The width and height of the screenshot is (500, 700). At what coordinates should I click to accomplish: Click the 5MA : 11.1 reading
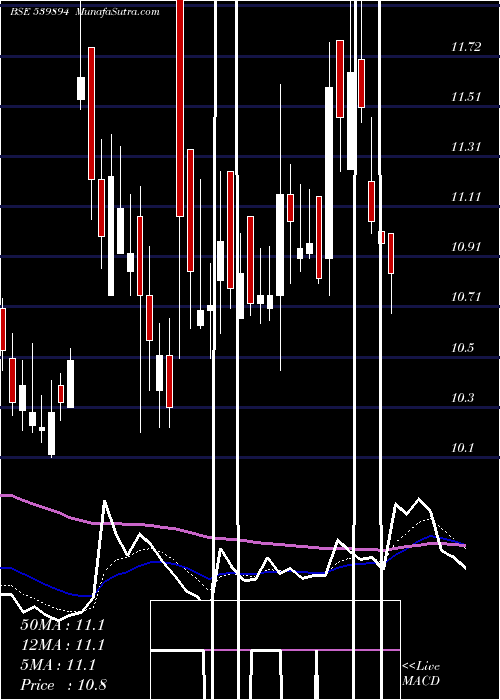click(58, 665)
